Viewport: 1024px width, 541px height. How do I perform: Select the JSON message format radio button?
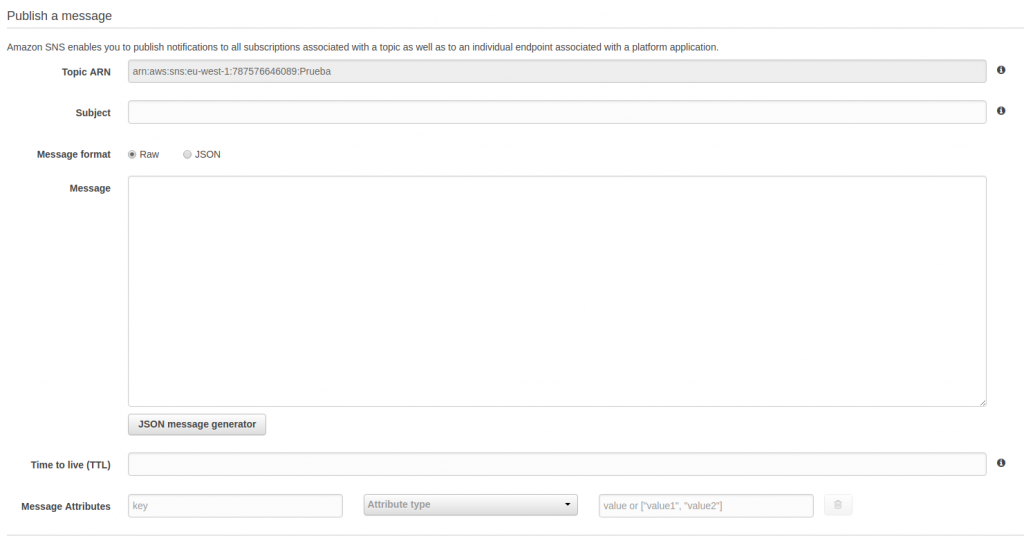point(187,155)
